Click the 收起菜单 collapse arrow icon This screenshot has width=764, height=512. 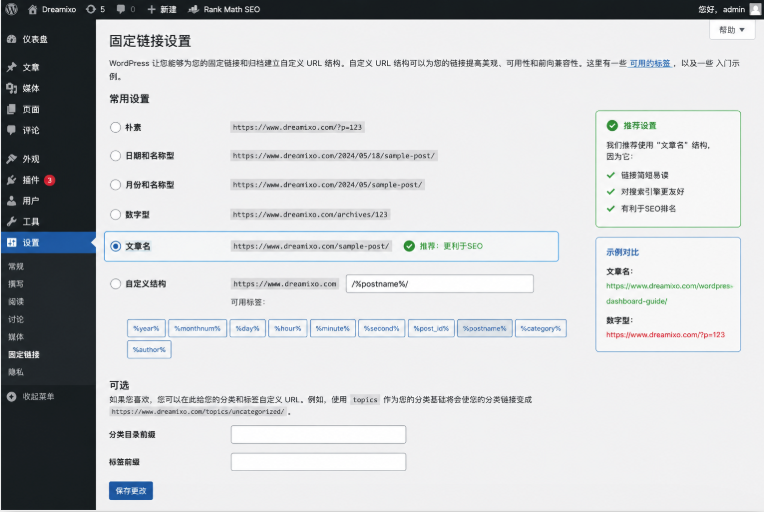[12, 397]
